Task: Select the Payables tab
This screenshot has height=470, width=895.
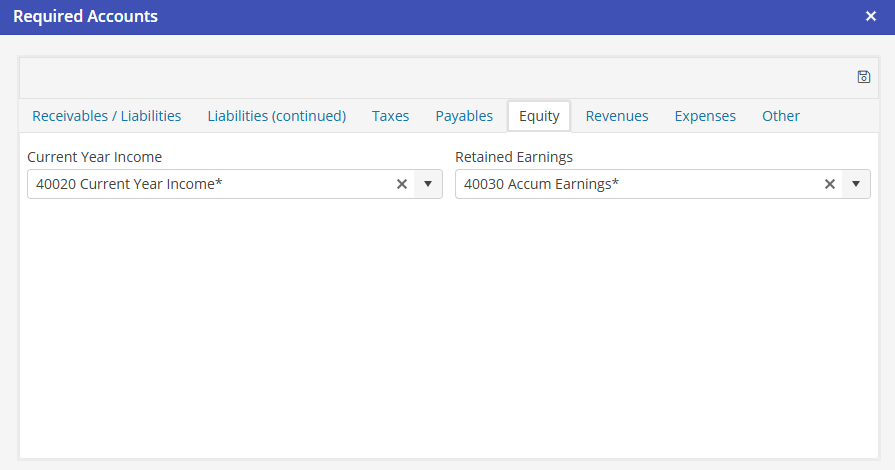Action: (464, 116)
